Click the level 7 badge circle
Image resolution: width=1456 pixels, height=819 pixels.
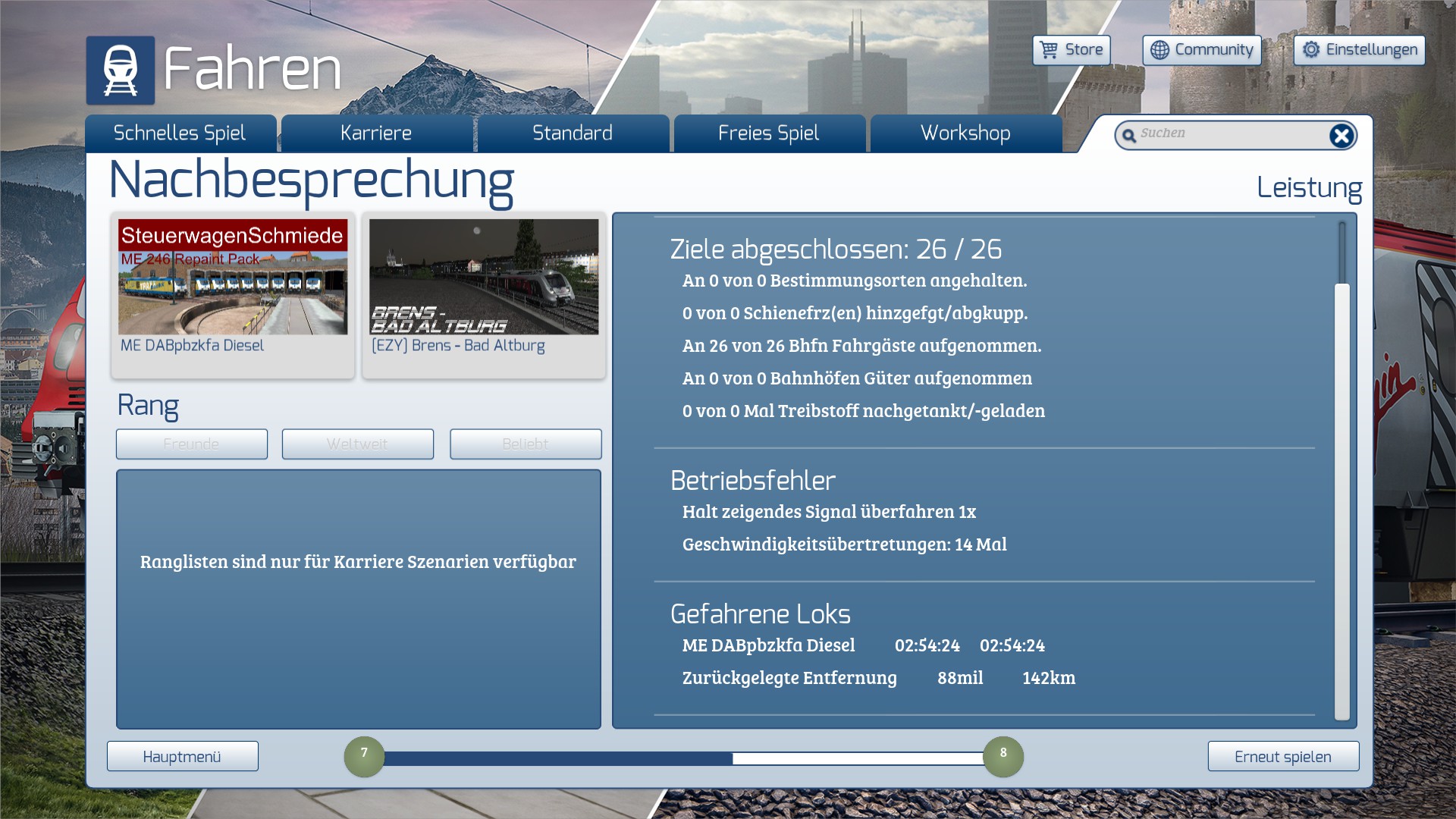click(364, 756)
